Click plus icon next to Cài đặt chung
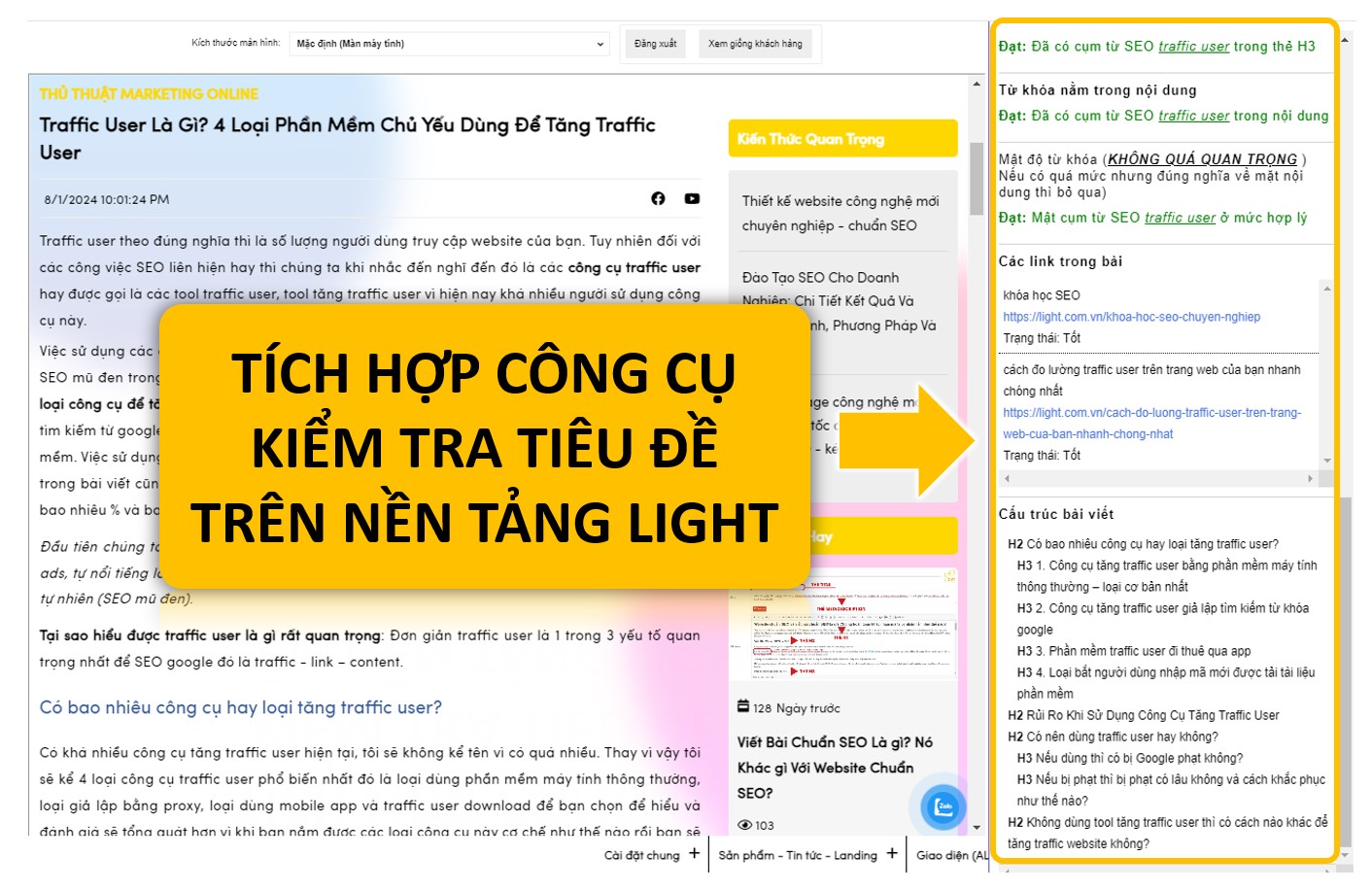The height and width of the screenshot is (891, 1372). (x=694, y=853)
